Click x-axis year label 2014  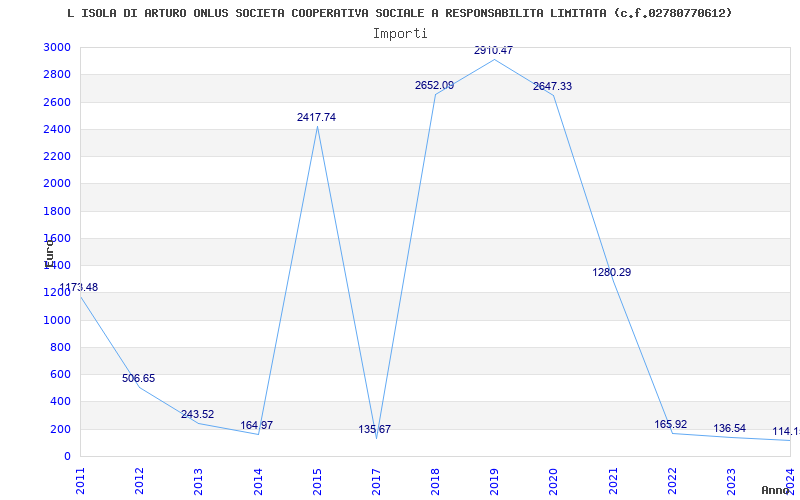click(x=258, y=481)
